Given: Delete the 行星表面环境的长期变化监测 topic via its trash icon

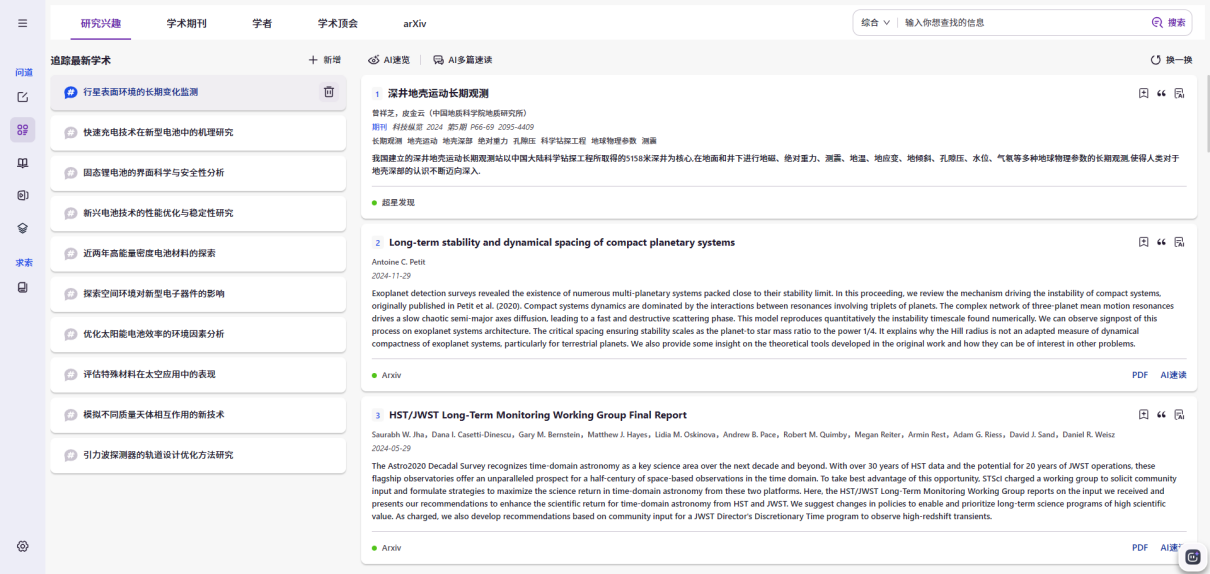Looking at the screenshot, I should (328, 92).
